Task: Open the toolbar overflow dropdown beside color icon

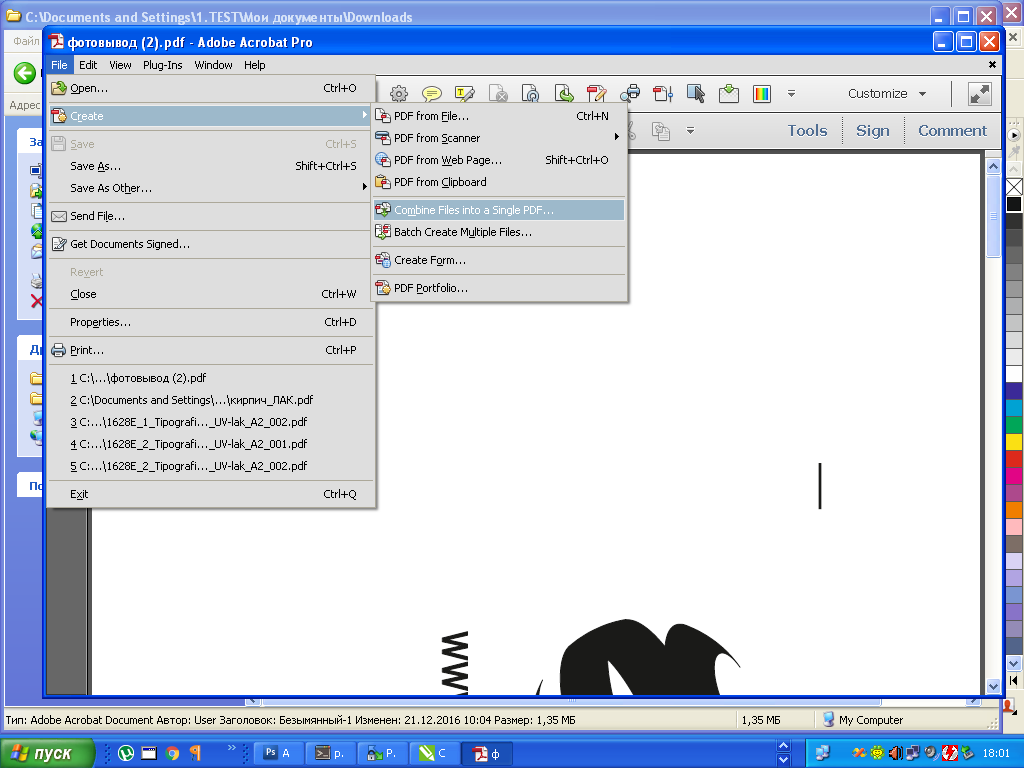Action: coord(791,94)
